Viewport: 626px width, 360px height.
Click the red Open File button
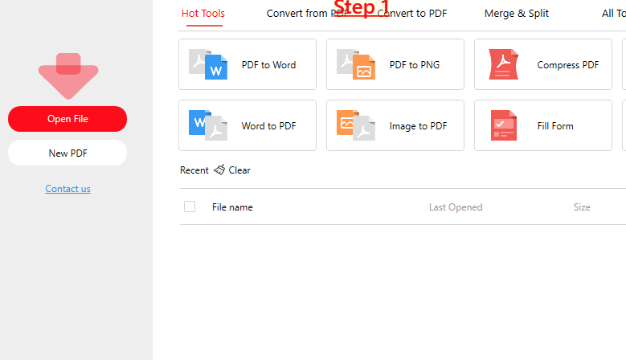67,119
